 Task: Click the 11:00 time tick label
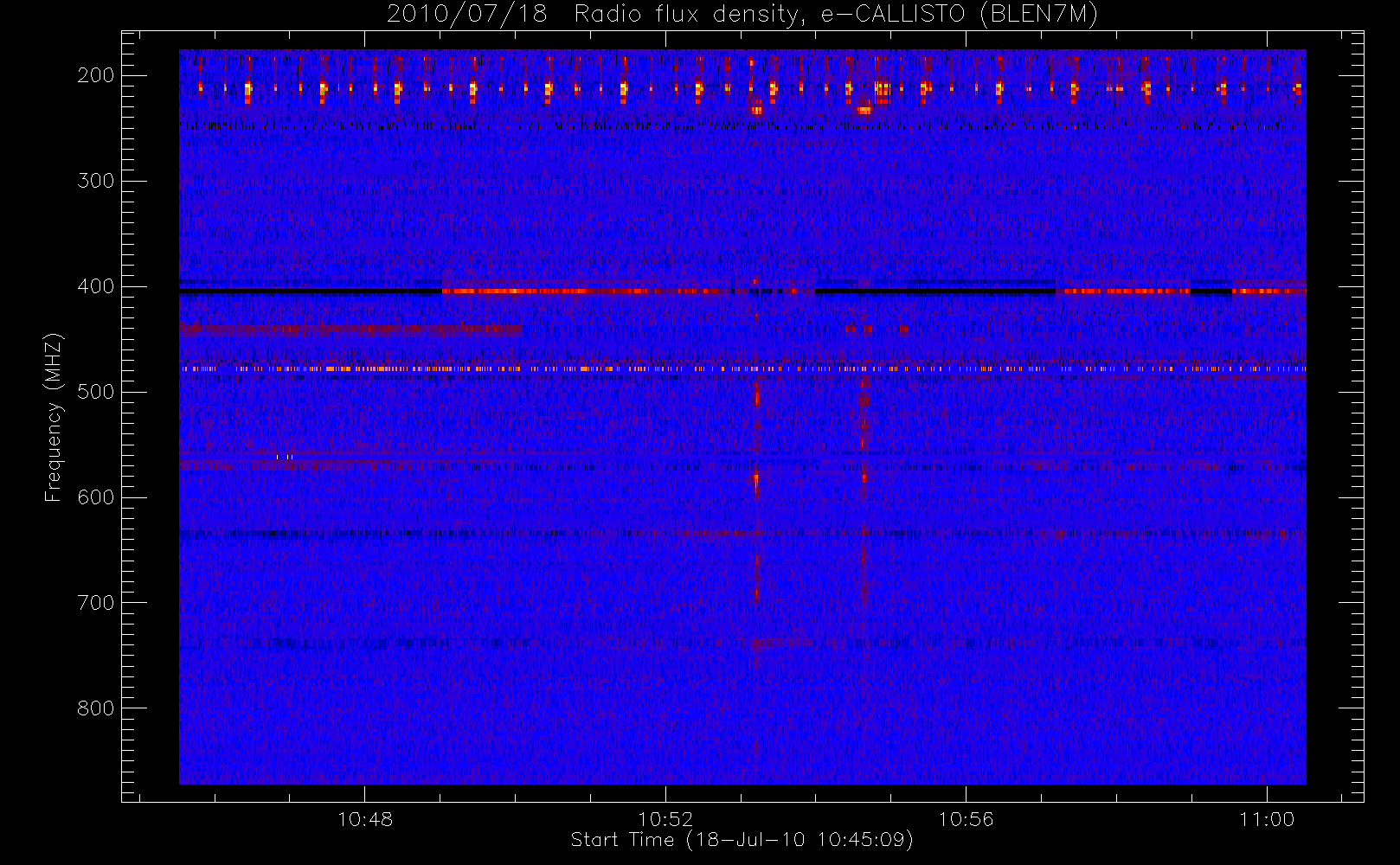[x=1267, y=819]
